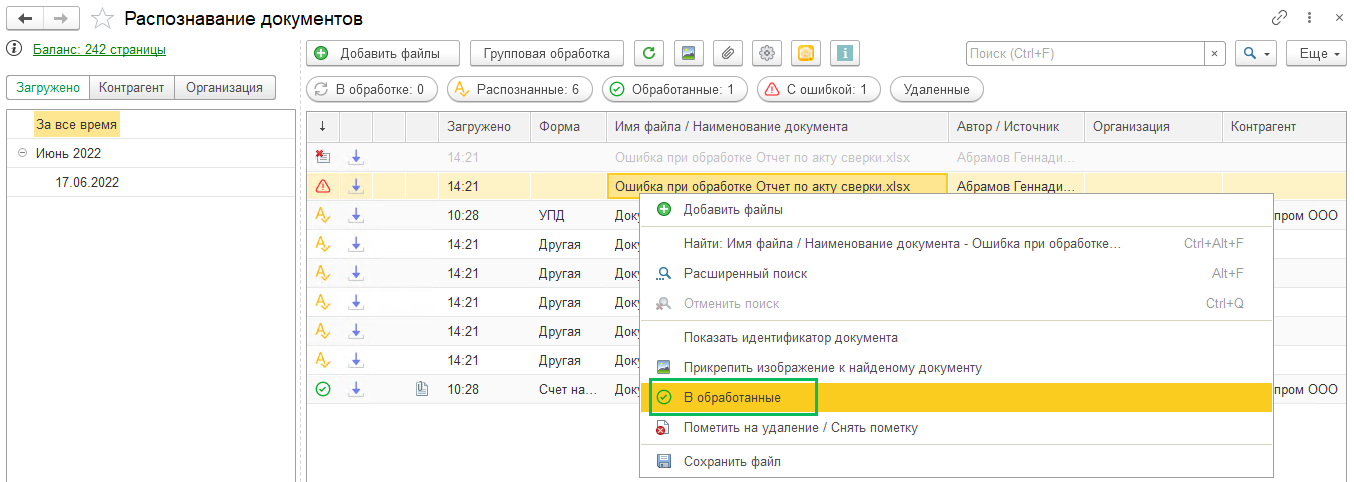Click the yellow toolbar icon button

806,53
